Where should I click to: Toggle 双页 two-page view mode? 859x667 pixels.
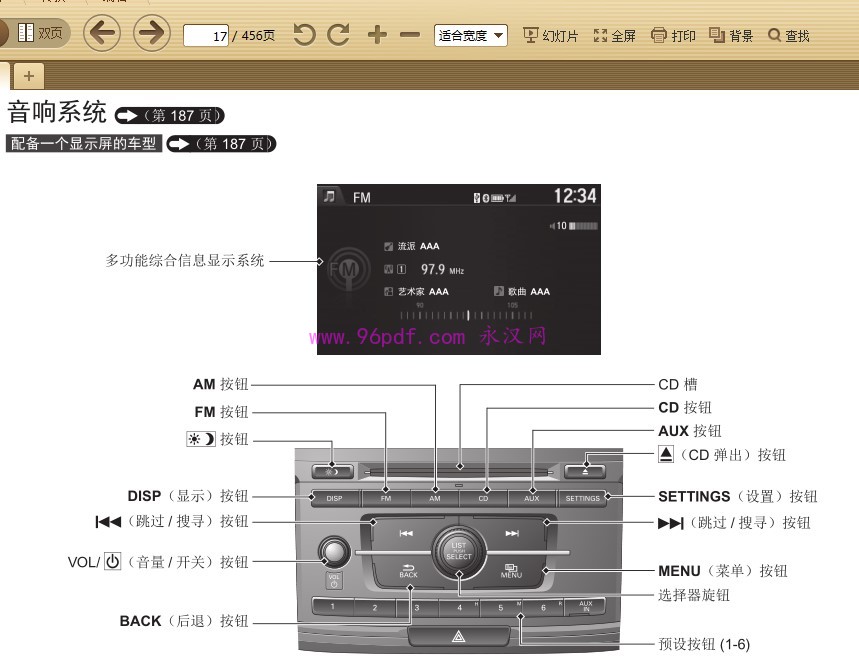click(32, 31)
